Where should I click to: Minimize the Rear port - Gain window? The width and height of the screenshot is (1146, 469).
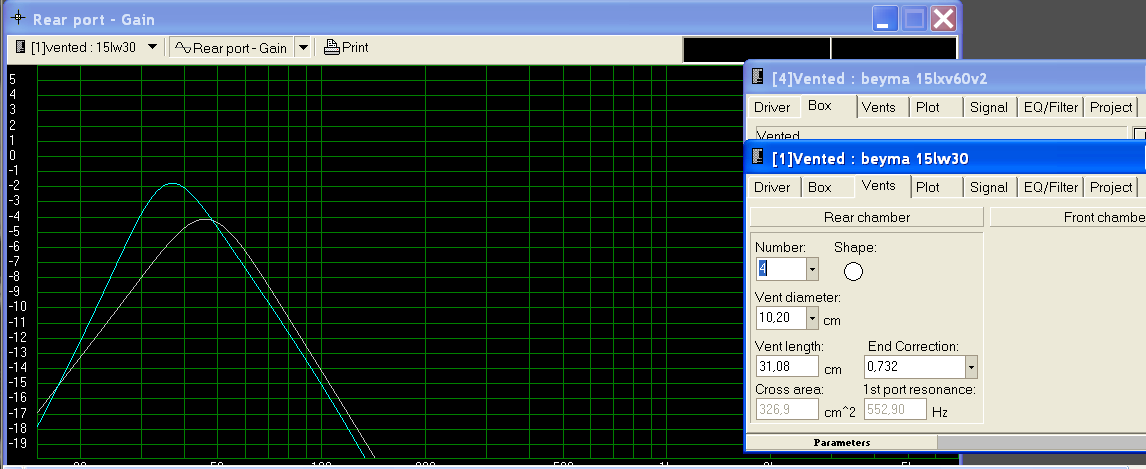[x=886, y=18]
